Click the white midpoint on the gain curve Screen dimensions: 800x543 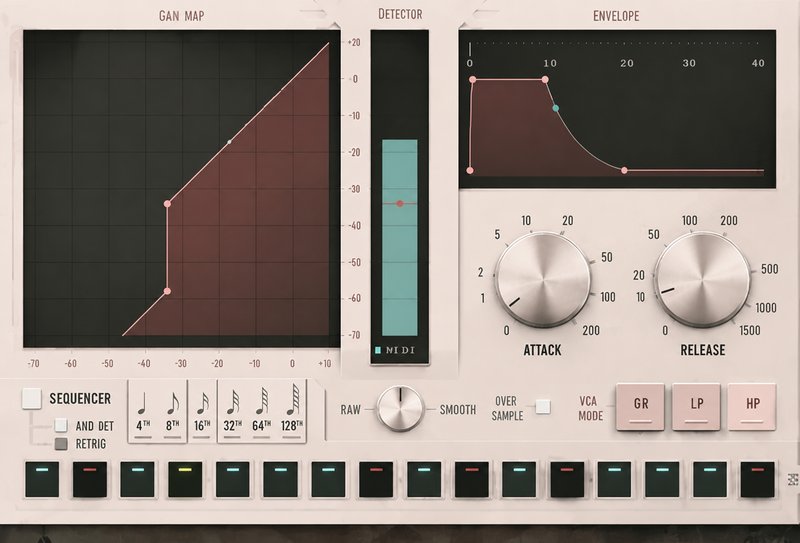(x=229, y=142)
